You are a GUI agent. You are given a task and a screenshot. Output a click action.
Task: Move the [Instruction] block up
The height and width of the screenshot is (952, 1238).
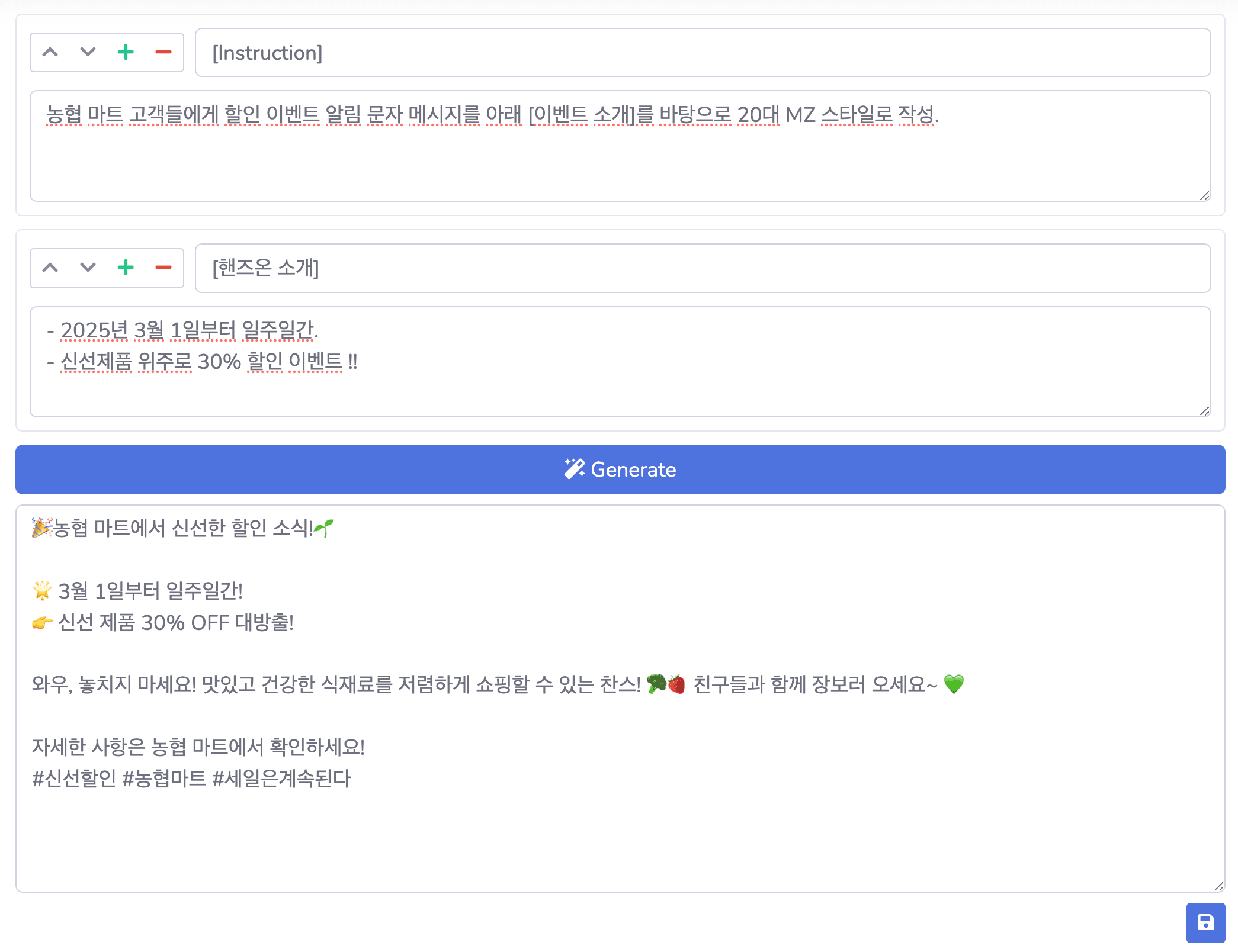(50, 52)
